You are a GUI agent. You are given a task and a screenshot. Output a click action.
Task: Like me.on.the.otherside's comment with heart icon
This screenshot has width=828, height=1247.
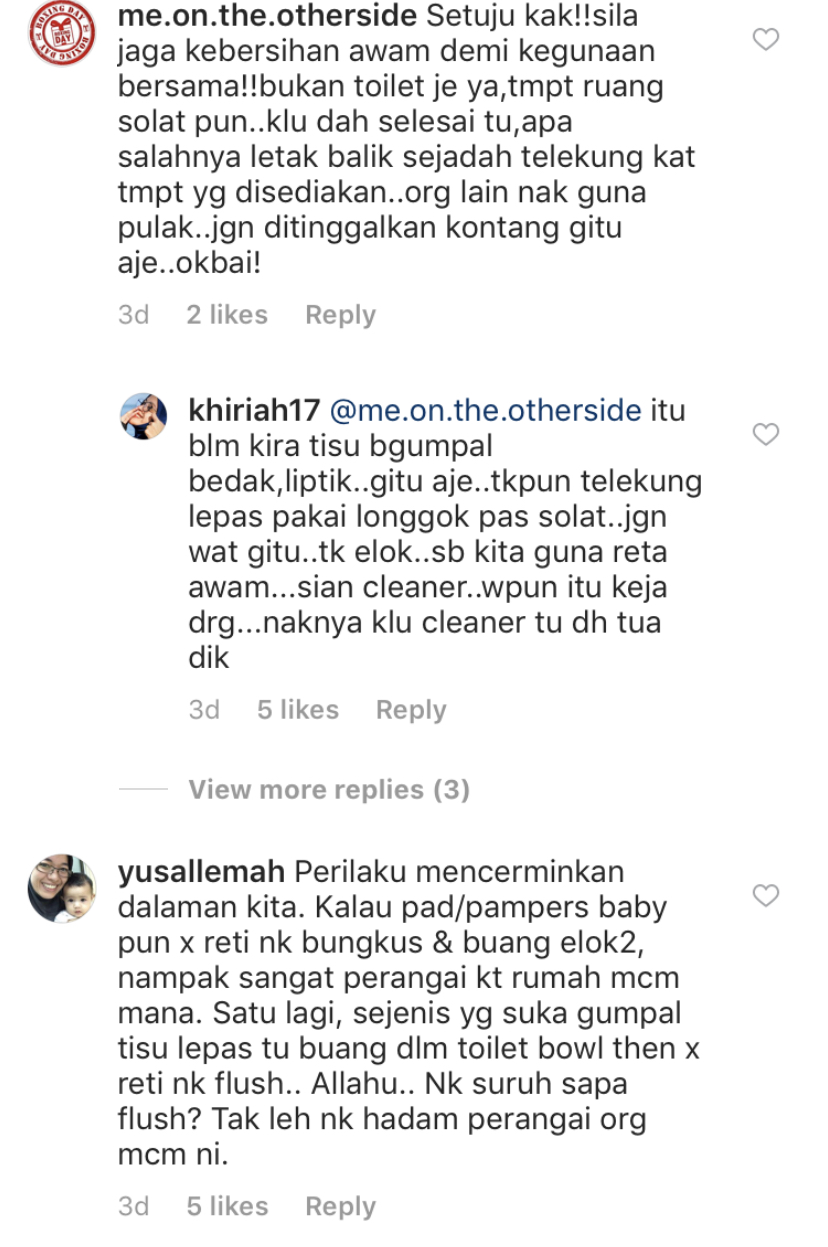click(765, 40)
